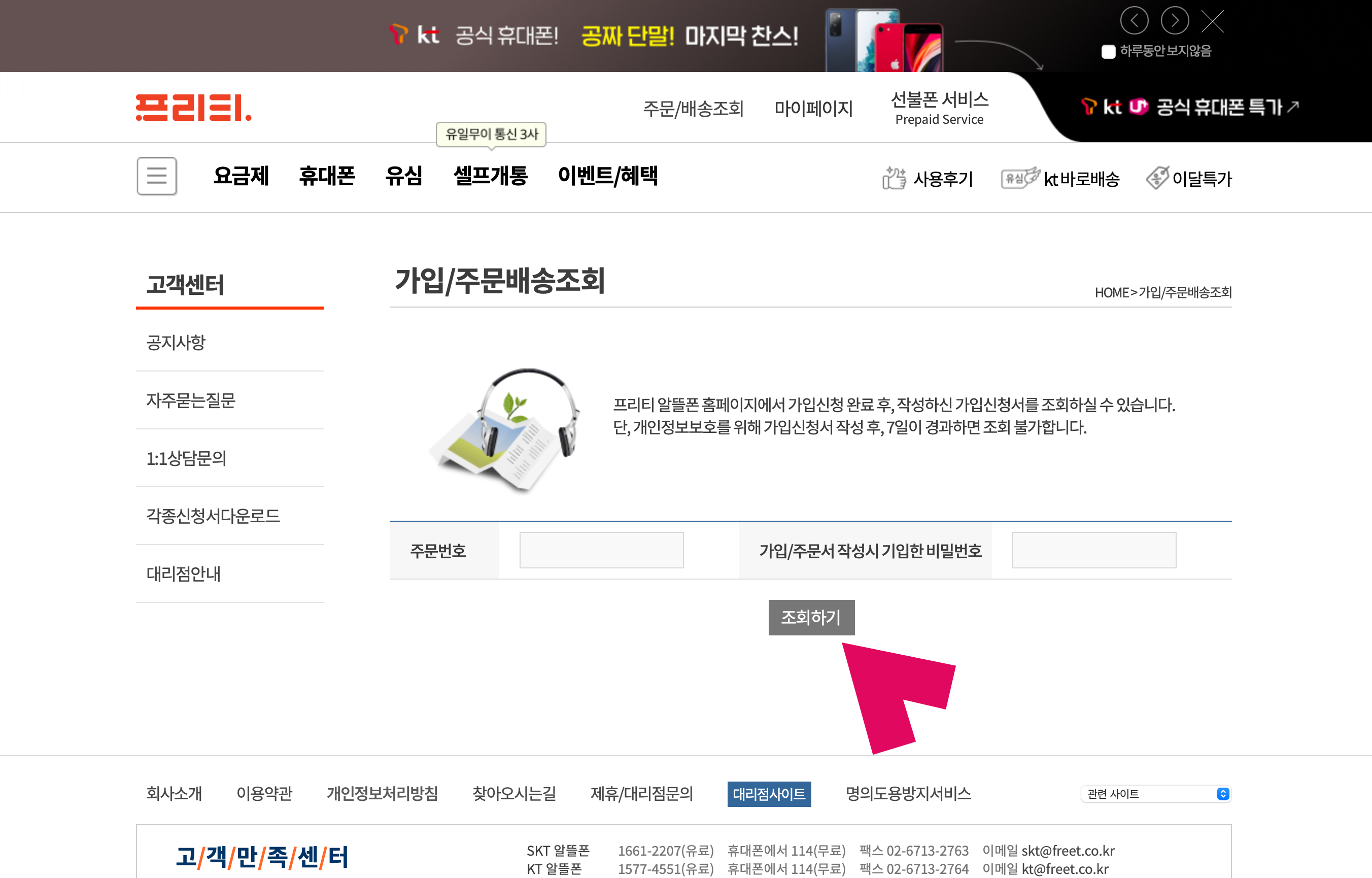Open 이달특가 monthly deals link

click(x=1189, y=179)
